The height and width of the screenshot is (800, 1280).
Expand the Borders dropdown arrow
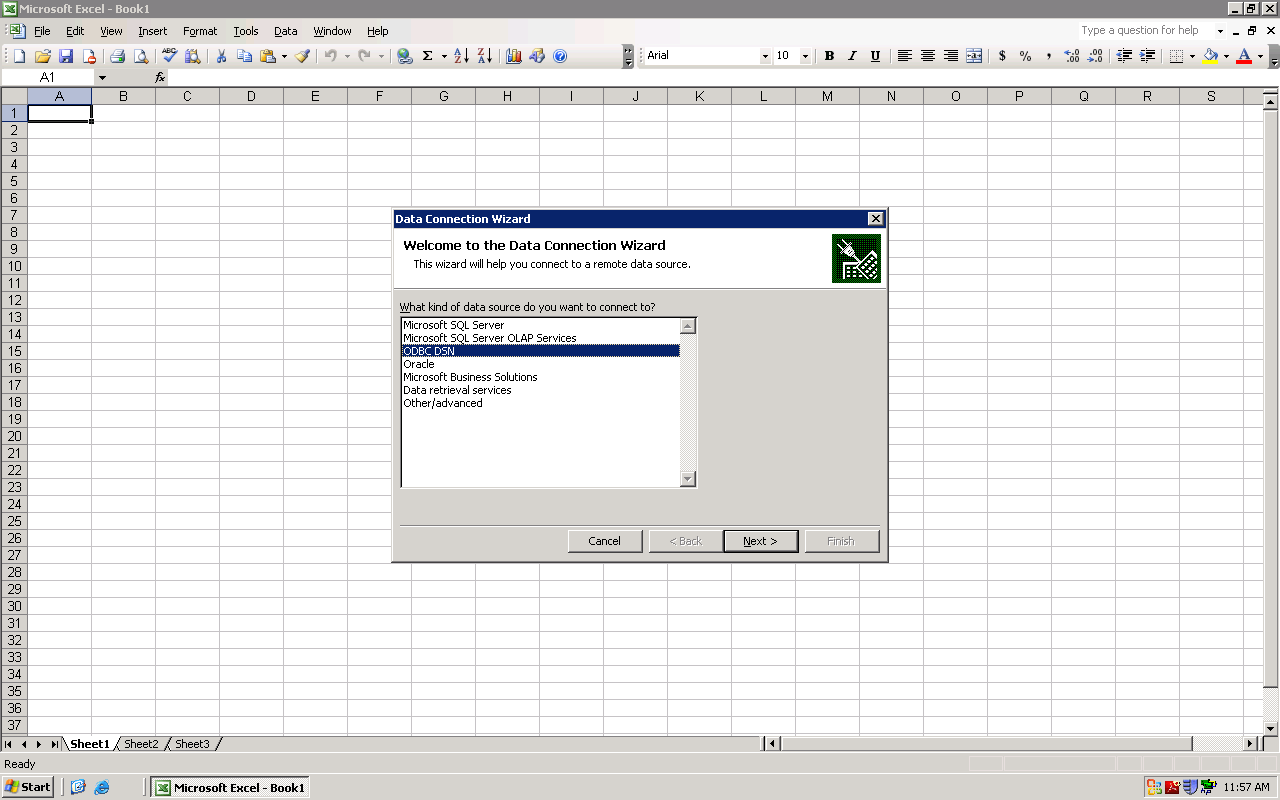point(1192,56)
